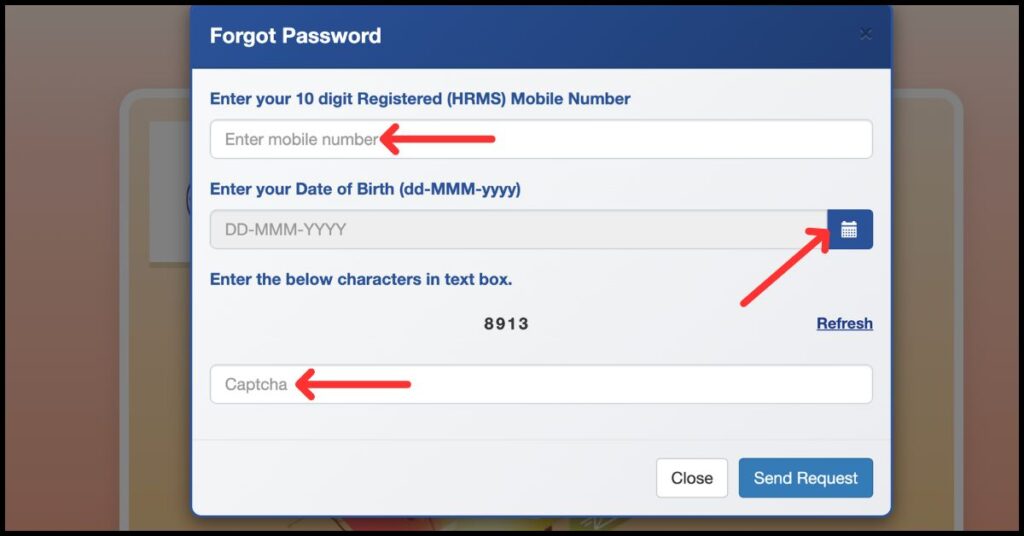Click the Registered Mobile Number label
Image resolution: width=1024 pixels, height=536 pixels.
tap(420, 98)
